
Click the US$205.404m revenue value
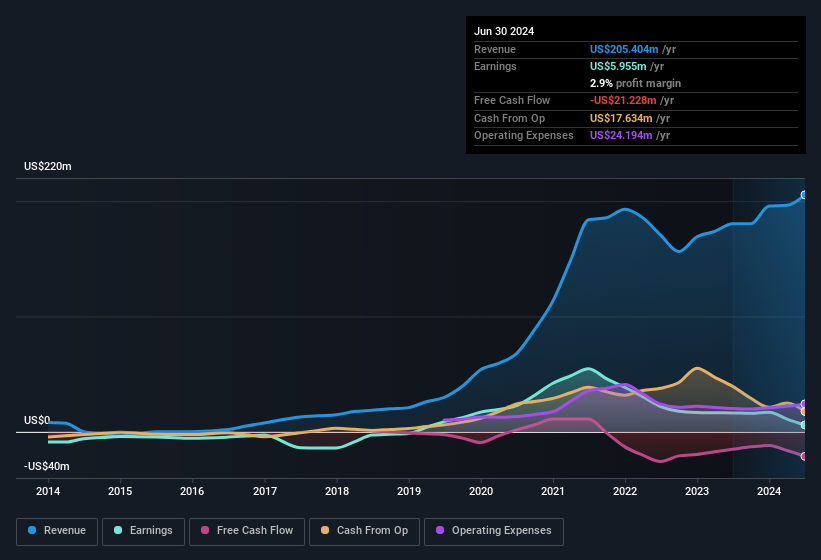(x=624, y=49)
